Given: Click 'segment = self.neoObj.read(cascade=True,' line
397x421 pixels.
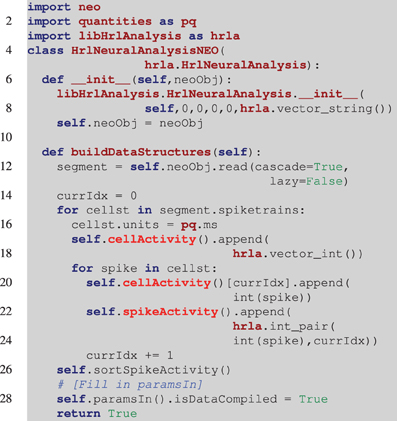Looking at the screenshot, I should pos(203,167).
